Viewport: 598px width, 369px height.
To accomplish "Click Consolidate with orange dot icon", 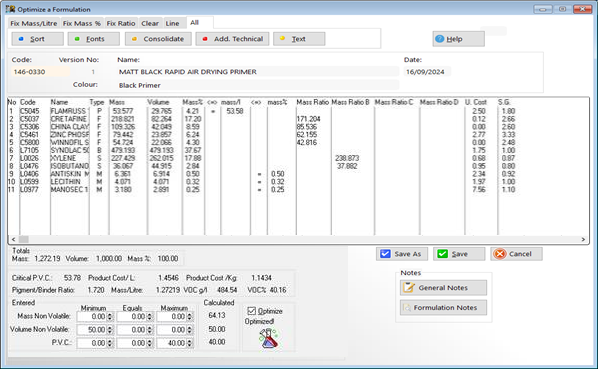I will 158,39.
